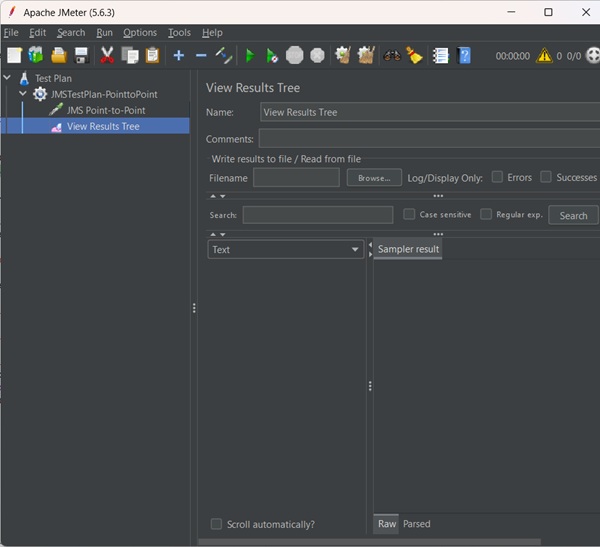
Task: Open the Help question mark icon
Action: click(464, 55)
